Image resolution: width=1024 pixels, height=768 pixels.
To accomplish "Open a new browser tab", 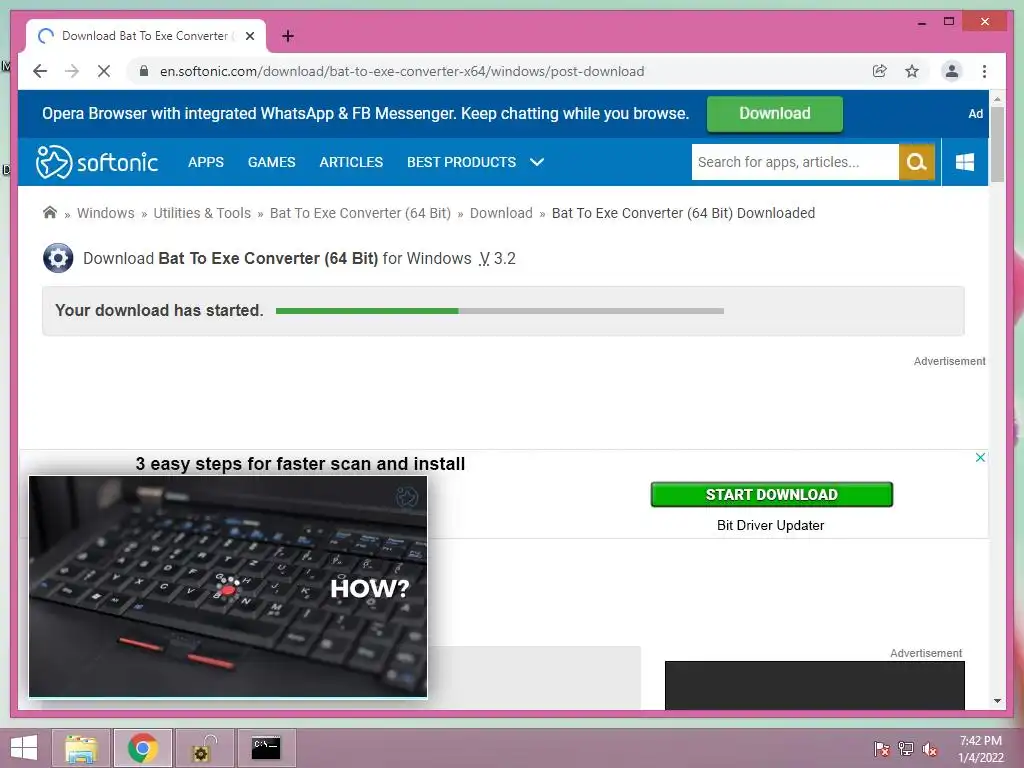I will (x=288, y=36).
